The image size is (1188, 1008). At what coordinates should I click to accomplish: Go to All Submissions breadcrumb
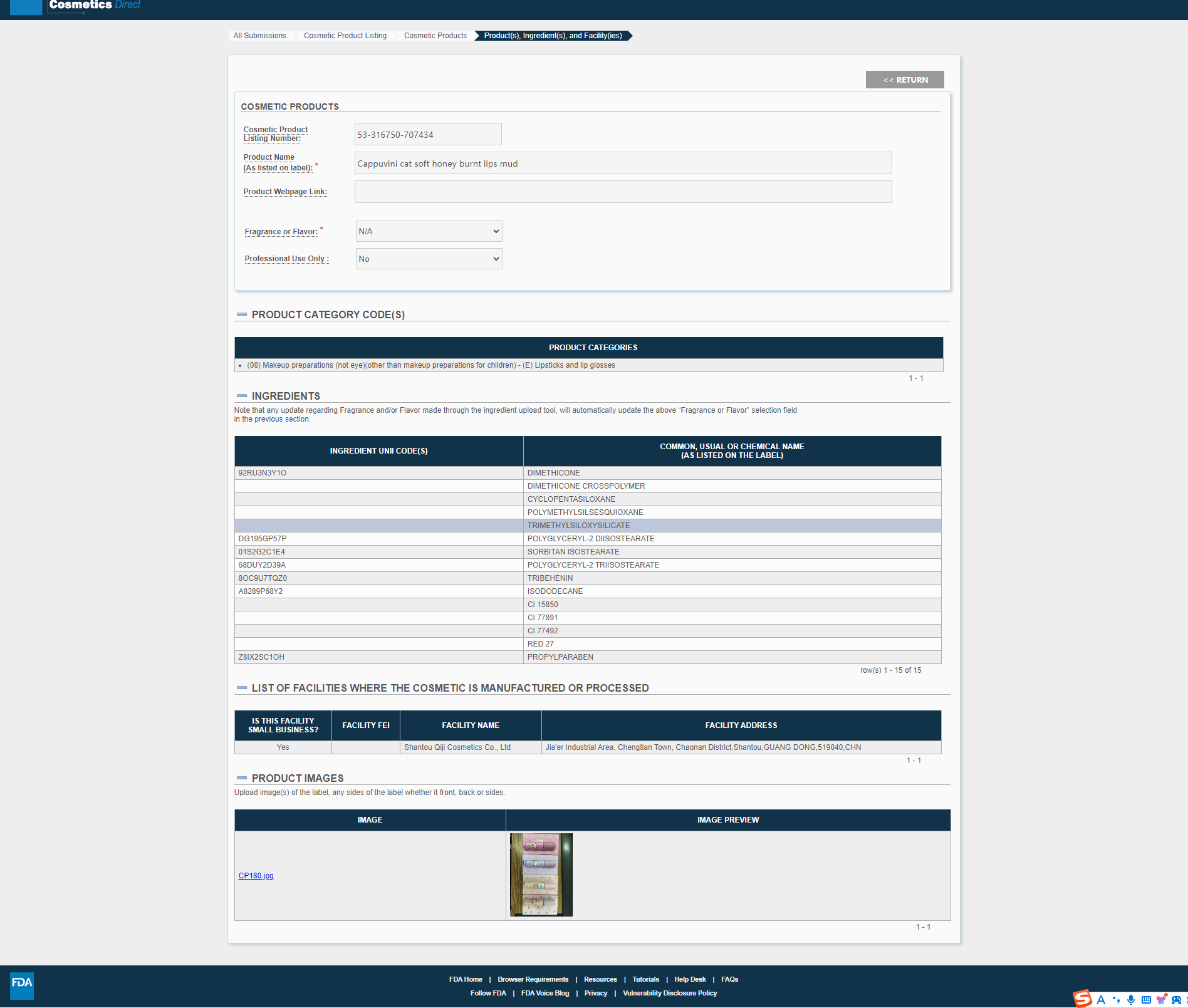point(259,36)
